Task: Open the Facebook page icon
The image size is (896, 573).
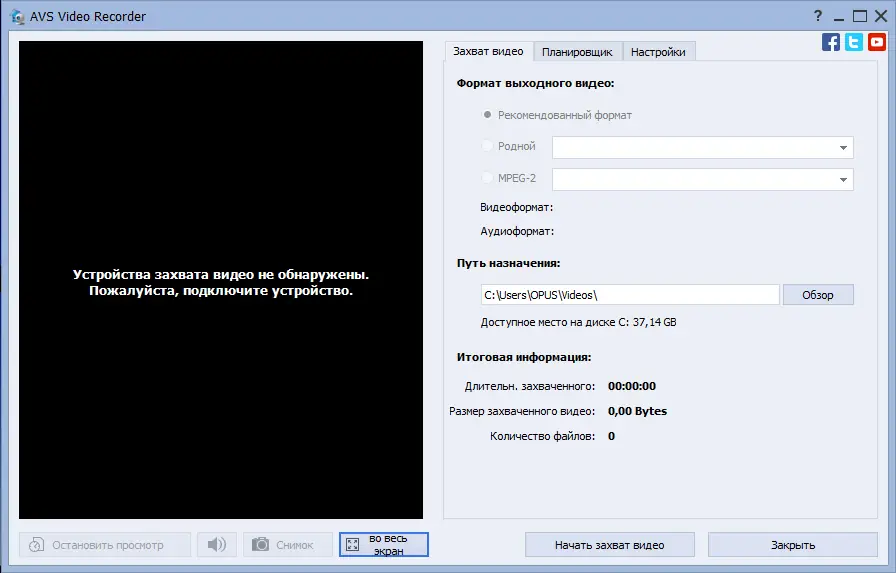Action: point(831,42)
